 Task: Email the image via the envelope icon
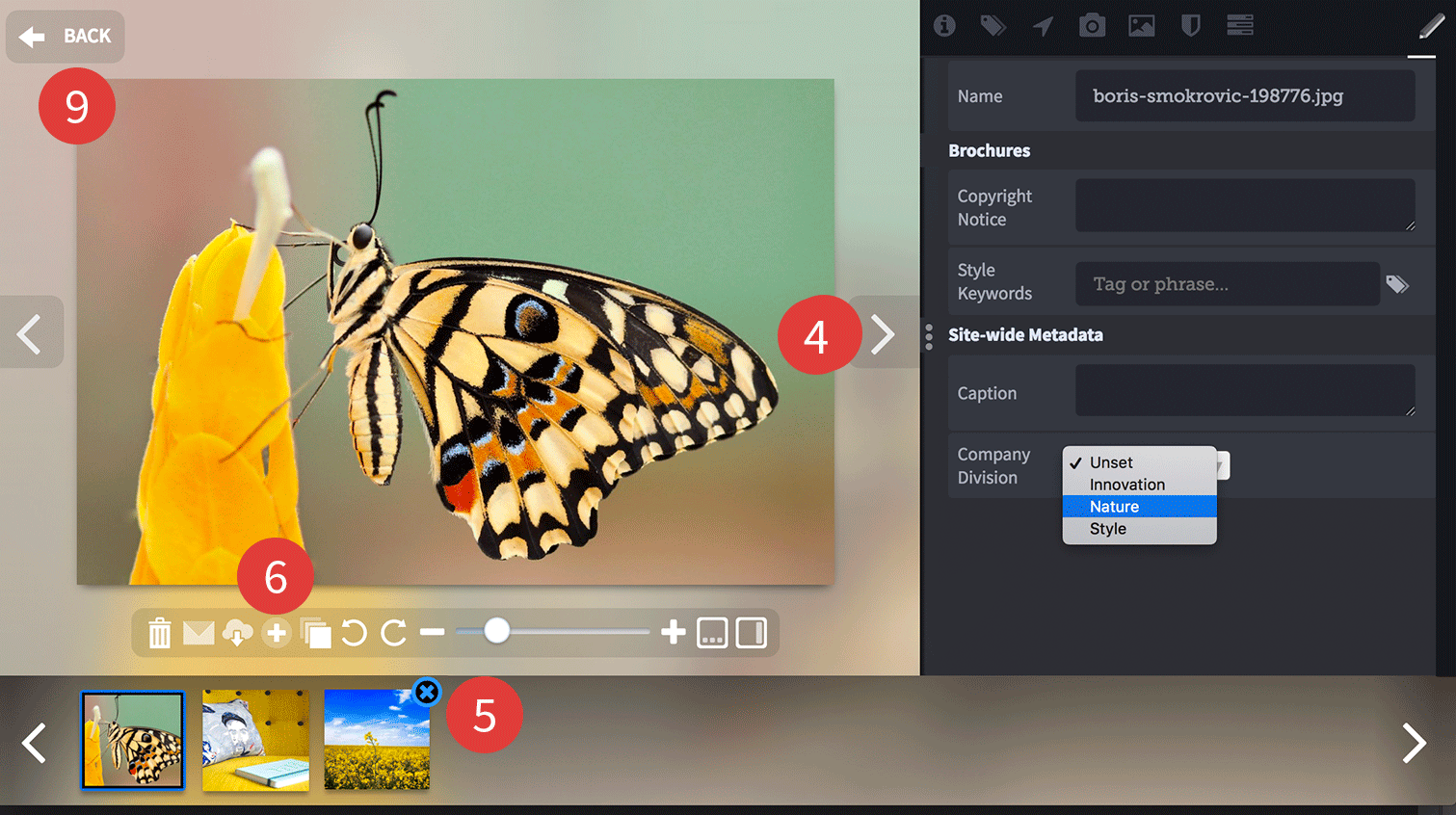pos(199,633)
